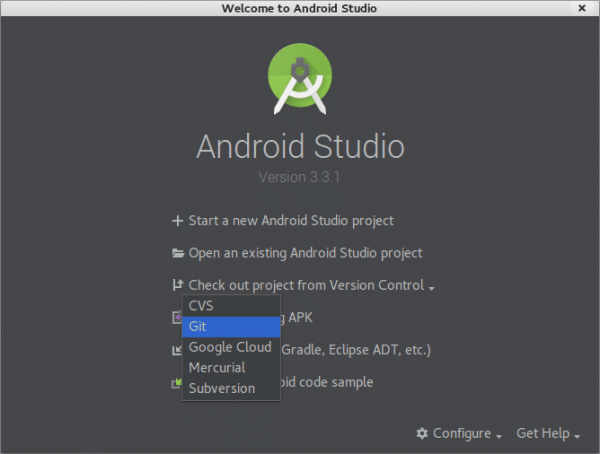The width and height of the screenshot is (600, 454).
Task: Select Git from the version control list
Action: [231, 326]
